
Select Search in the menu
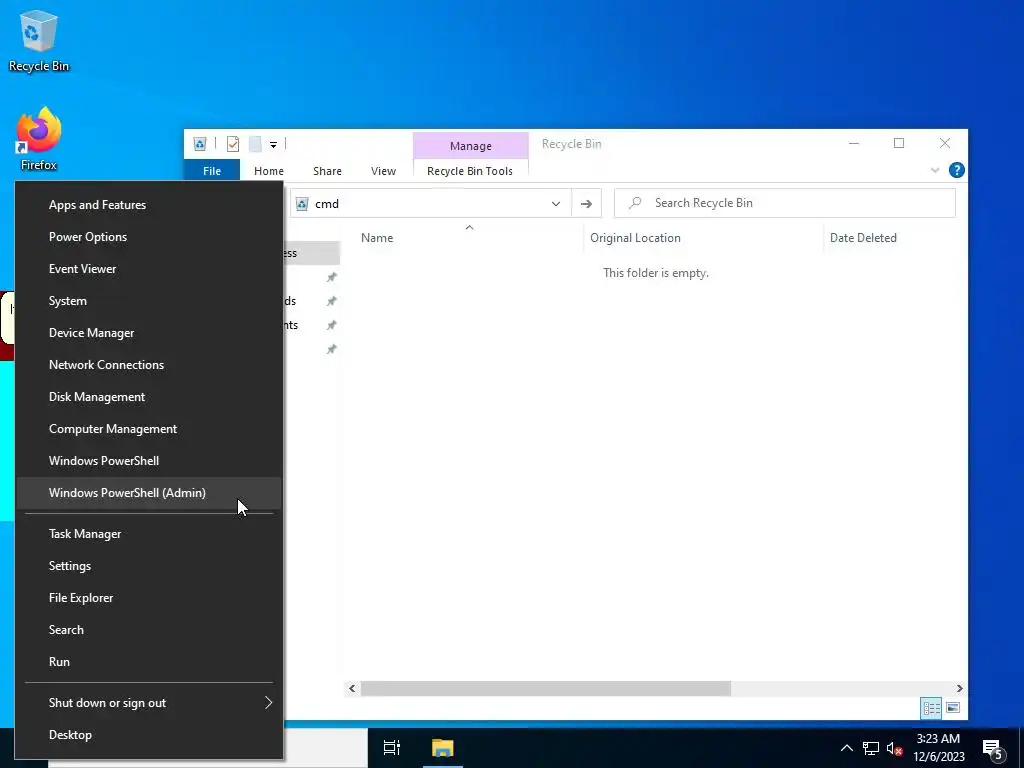149,630
